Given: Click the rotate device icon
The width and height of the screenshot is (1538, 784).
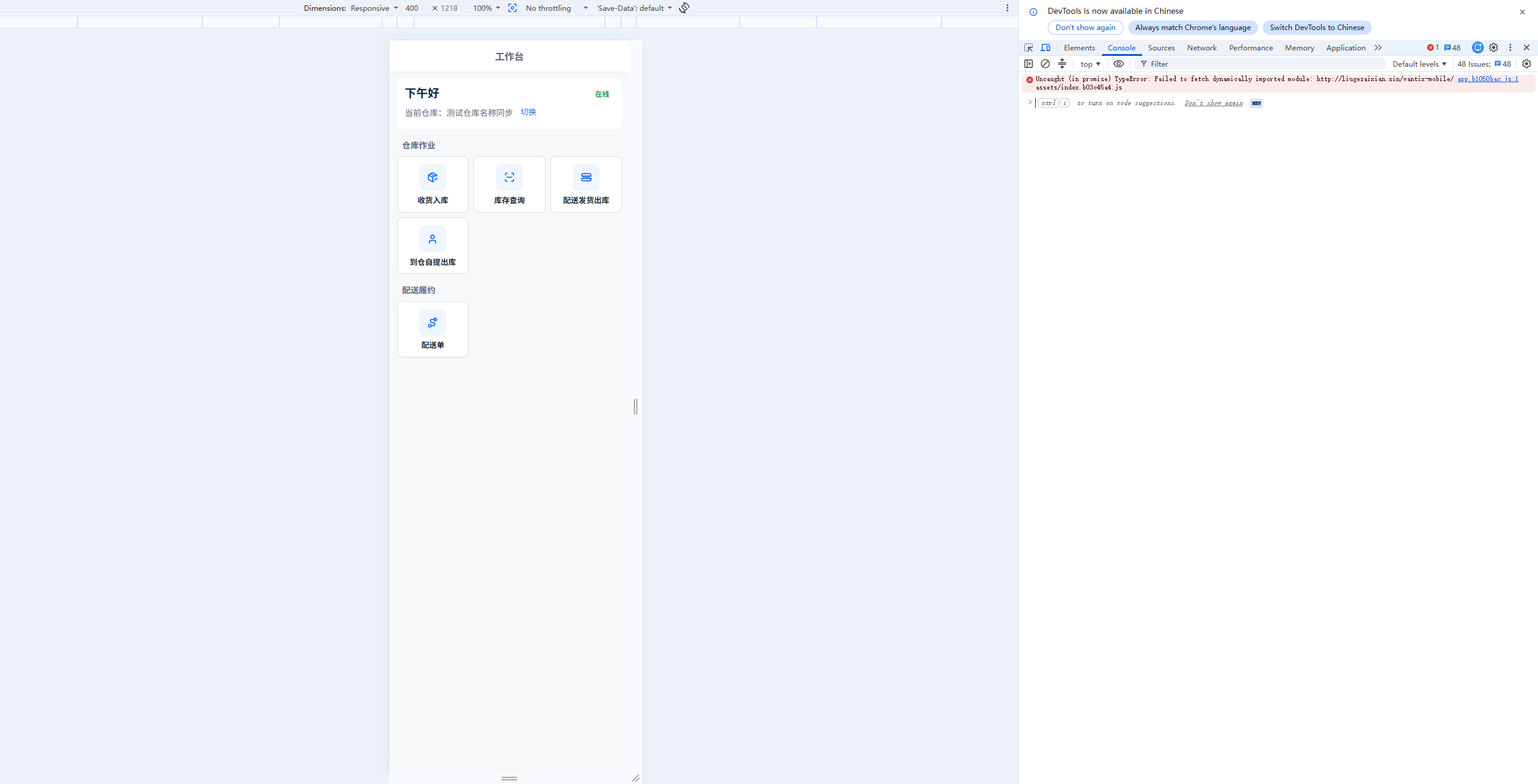Looking at the screenshot, I should (684, 8).
